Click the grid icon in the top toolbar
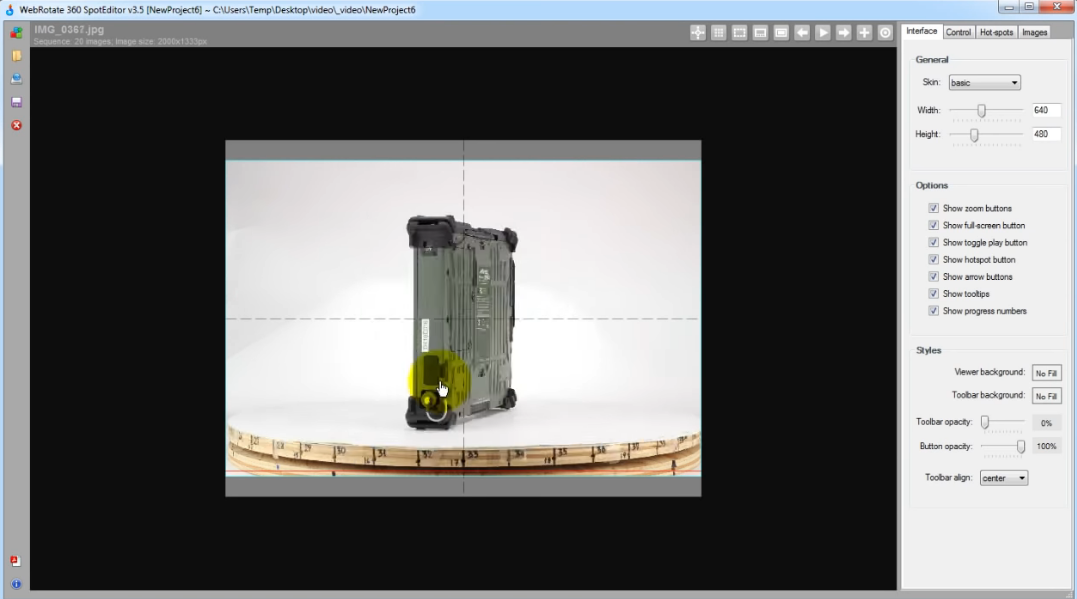The image size is (1077, 599). click(718, 33)
